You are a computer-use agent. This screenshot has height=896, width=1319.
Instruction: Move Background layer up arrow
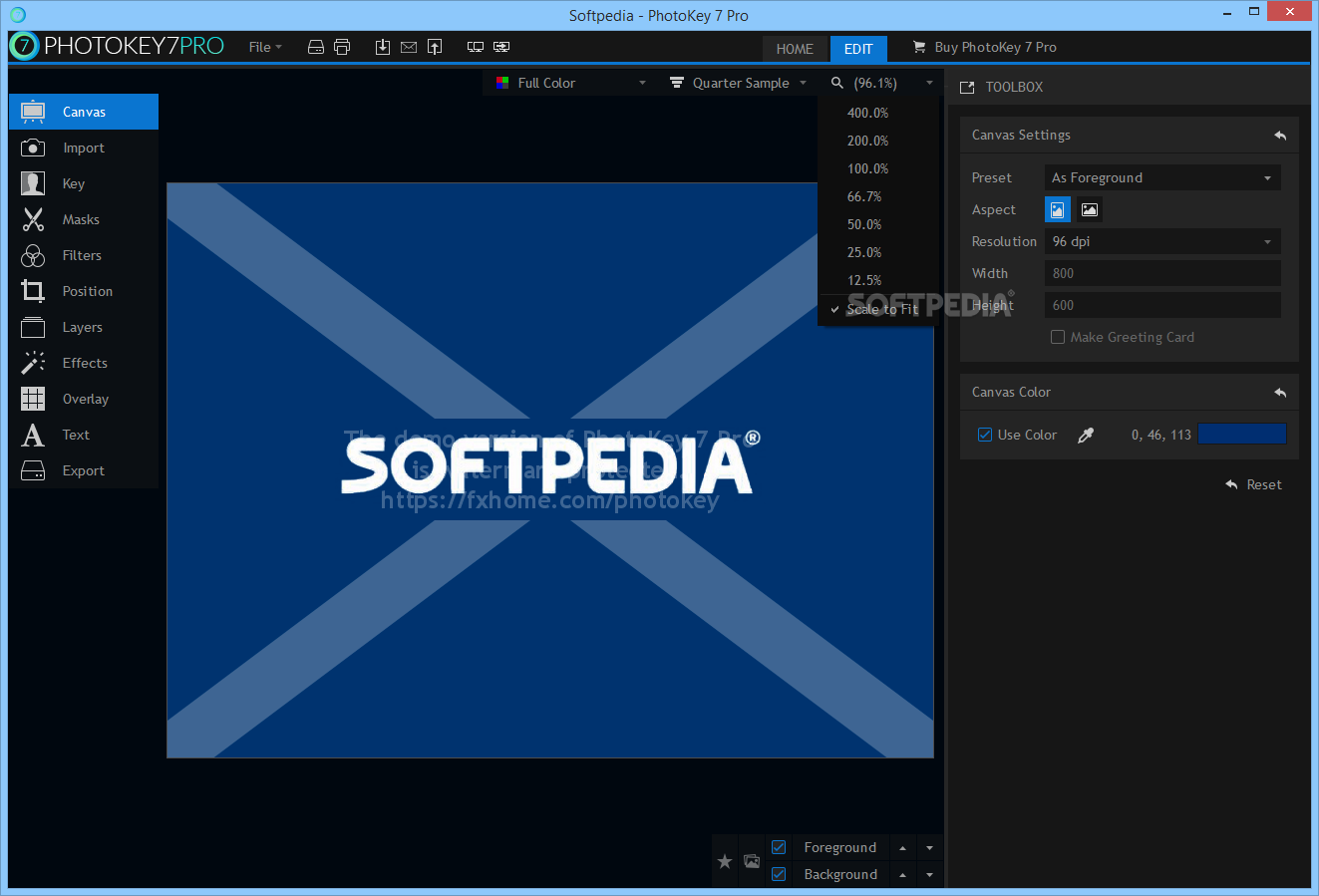(x=902, y=875)
